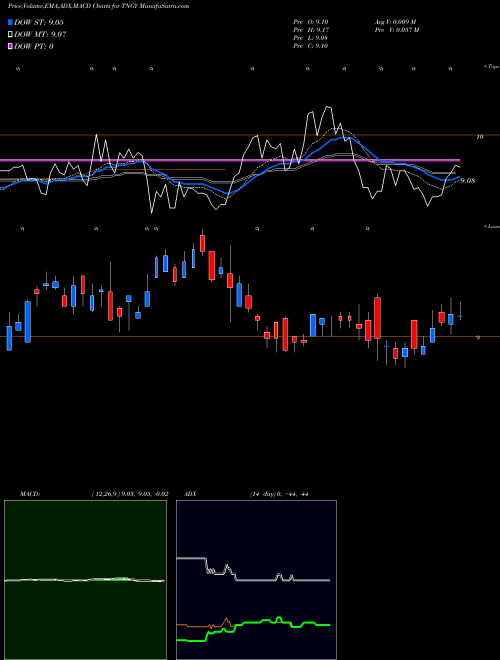
Task: Select the 'DOW MT: 9.07' legend label
Action: coord(40,35)
